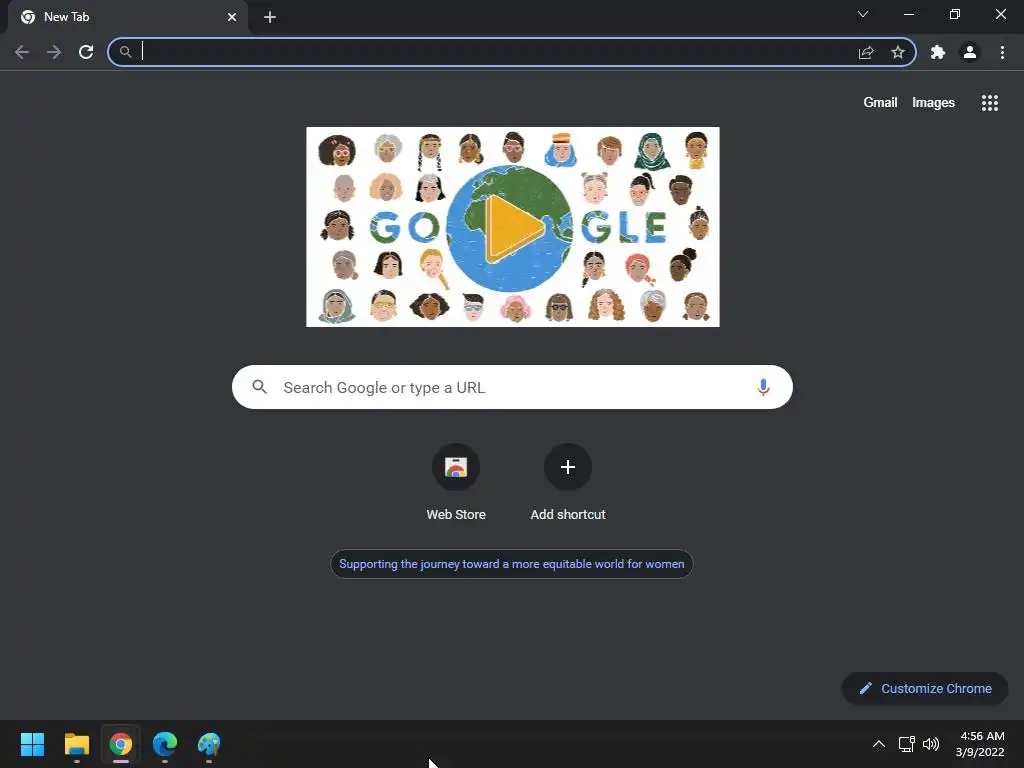The width and height of the screenshot is (1024, 768).
Task: Click the Chrome taskbar icon
Action: [x=121, y=744]
